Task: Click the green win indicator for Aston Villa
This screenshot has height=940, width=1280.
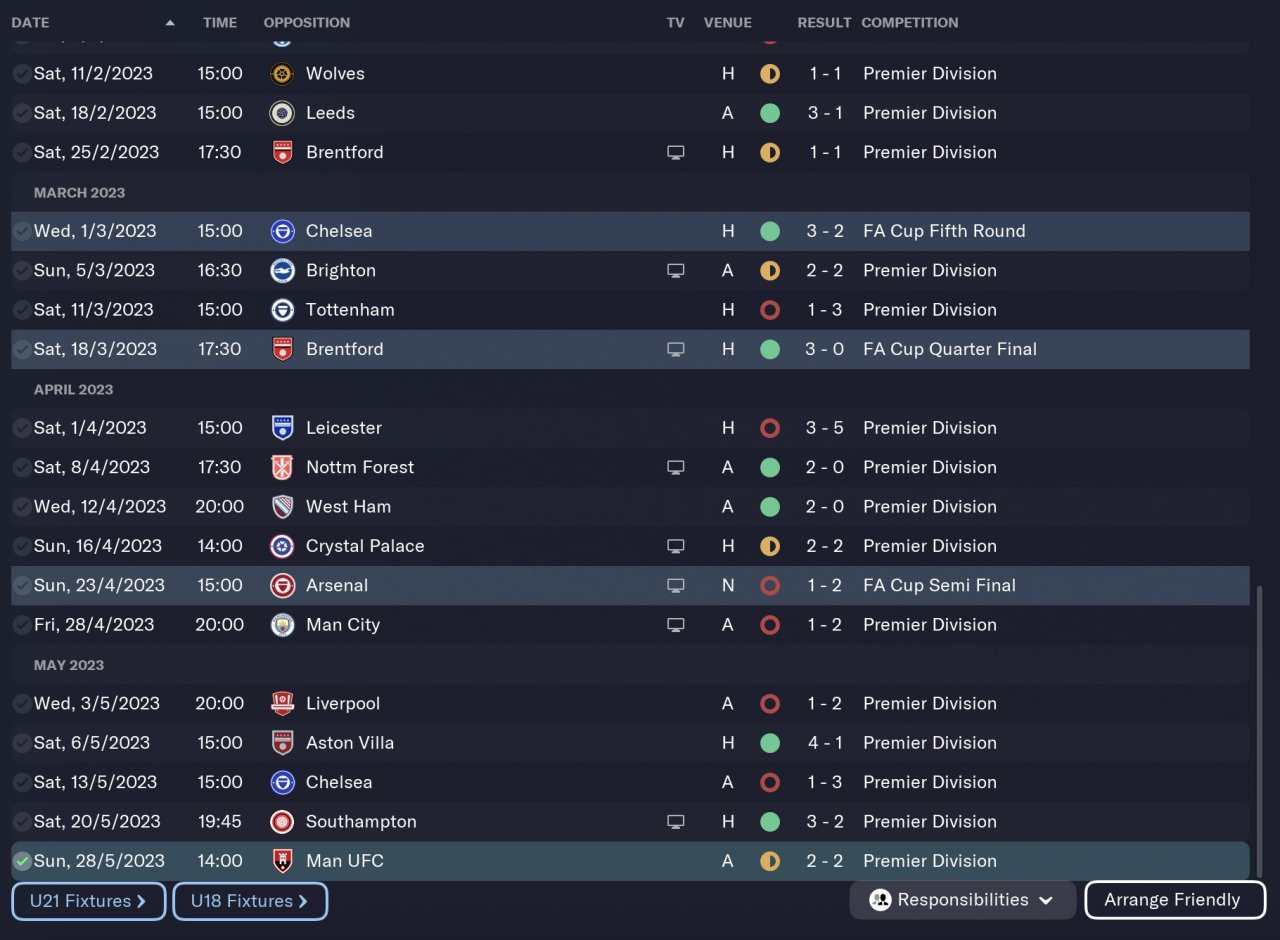Action: [769, 743]
